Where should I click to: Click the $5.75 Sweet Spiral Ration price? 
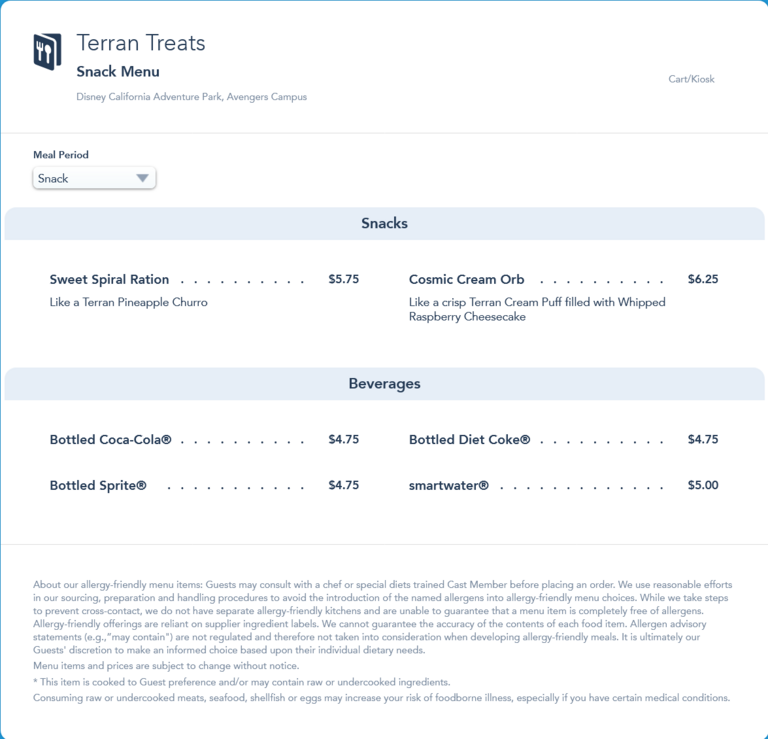click(343, 280)
